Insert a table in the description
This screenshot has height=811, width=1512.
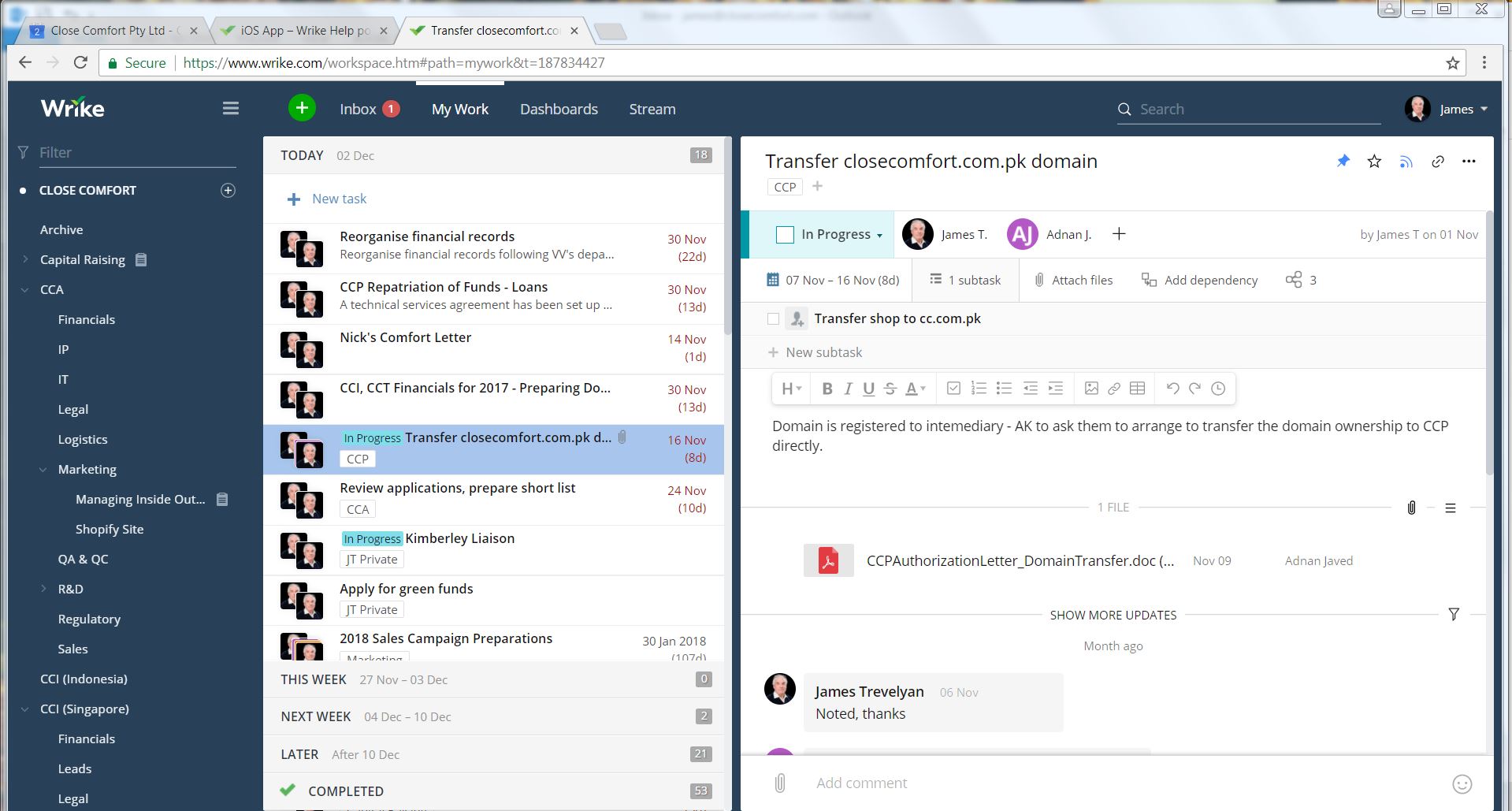click(1137, 388)
